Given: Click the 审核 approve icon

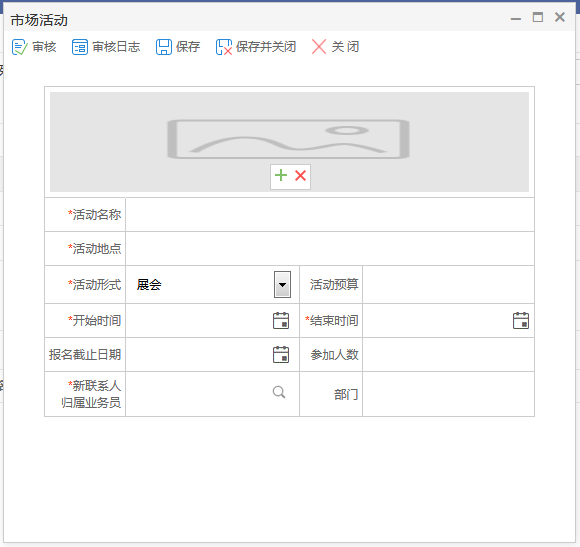Looking at the screenshot, I should pyautogui.click(x=19, y=47).
